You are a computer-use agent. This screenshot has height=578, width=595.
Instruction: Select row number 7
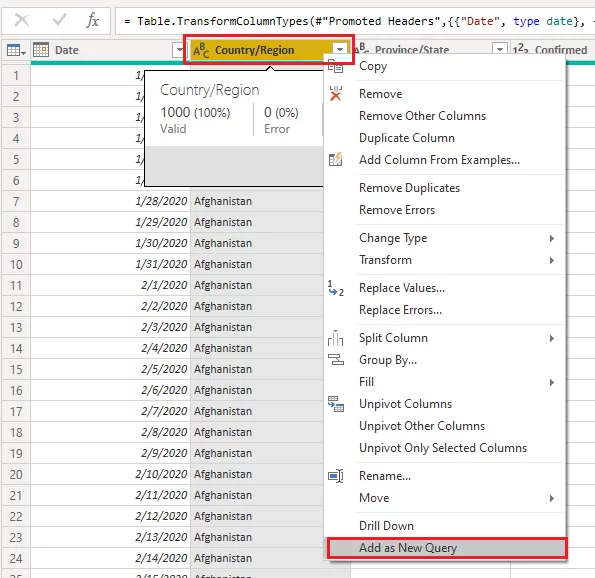16,202
